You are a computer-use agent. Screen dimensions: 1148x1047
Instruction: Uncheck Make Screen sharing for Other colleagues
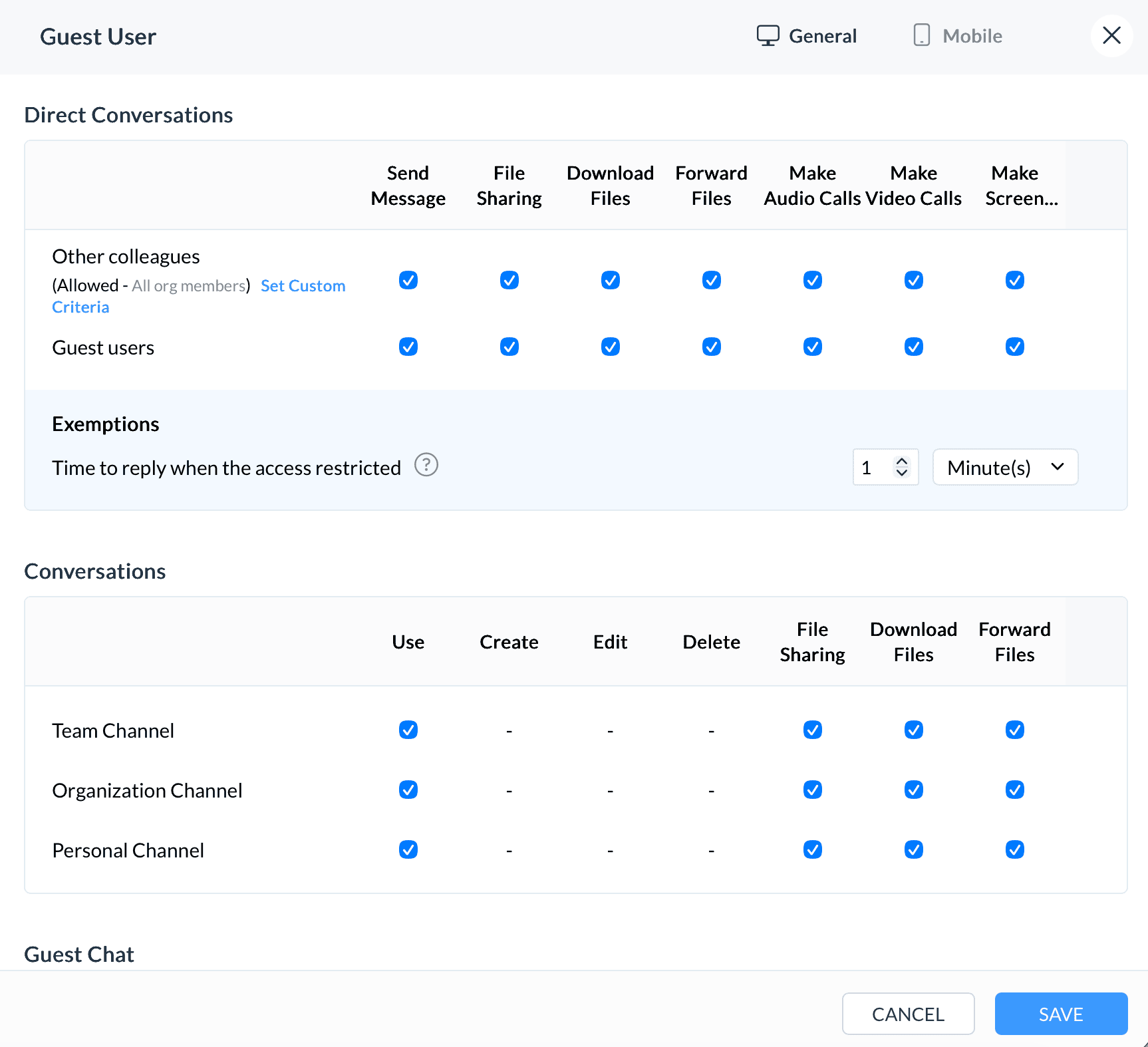click(1015, 280)
